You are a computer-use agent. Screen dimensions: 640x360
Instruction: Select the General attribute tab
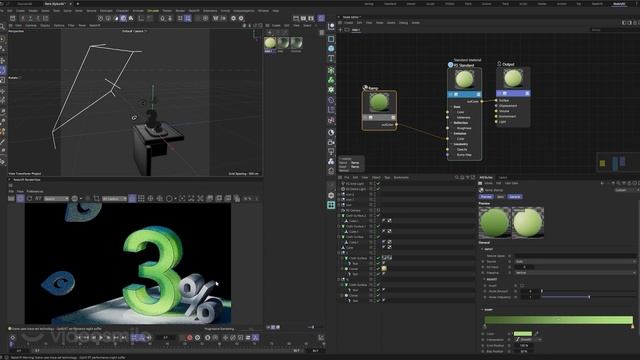pos(515,197)
